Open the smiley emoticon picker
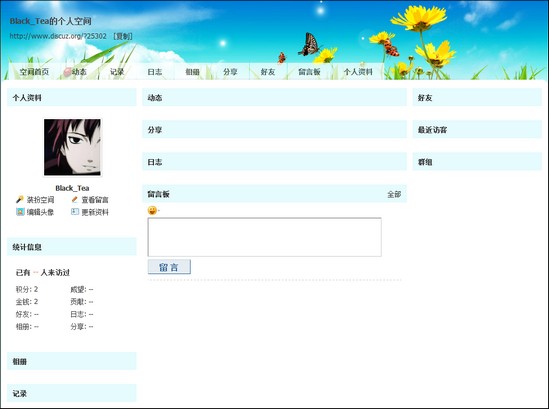The height and width of the screenshot is (409, 549). [x=152, y=210]
